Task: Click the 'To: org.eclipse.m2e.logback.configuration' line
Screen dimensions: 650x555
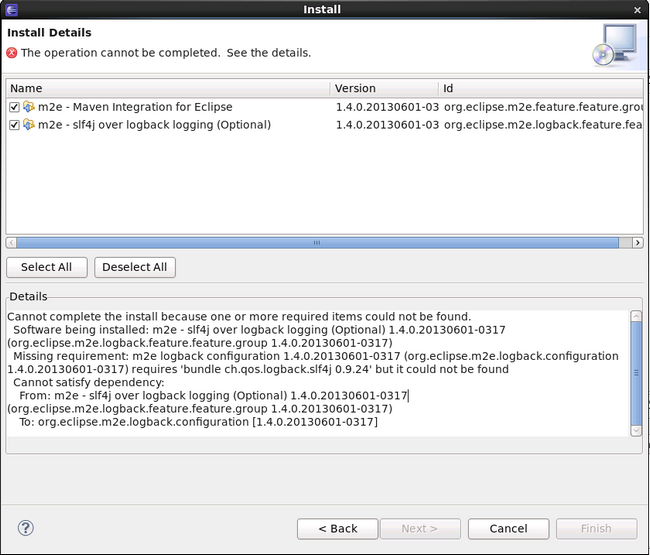Action: click(x=199, y=422)
